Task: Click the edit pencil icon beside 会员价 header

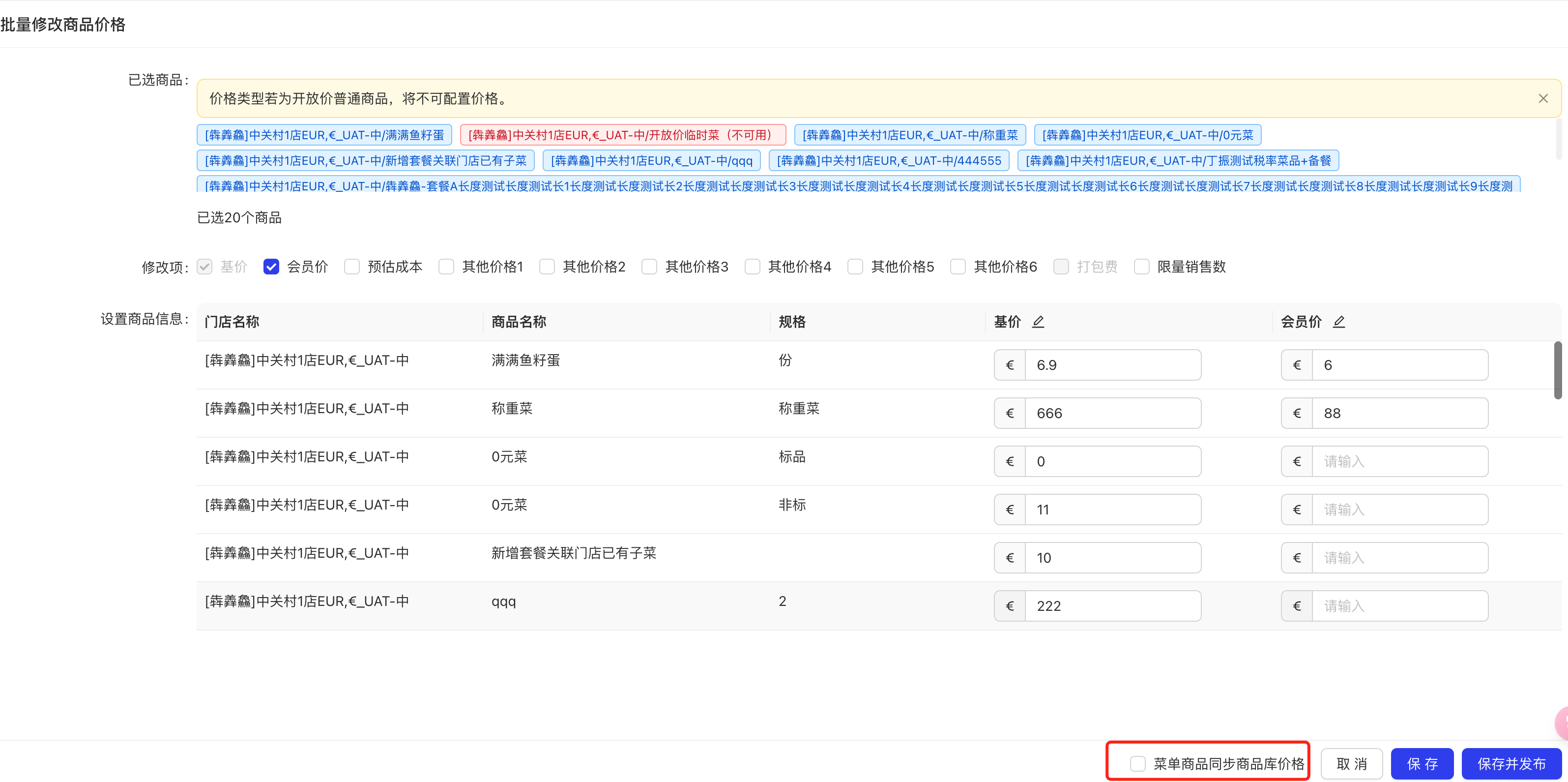Action: tap(1339, 322)
